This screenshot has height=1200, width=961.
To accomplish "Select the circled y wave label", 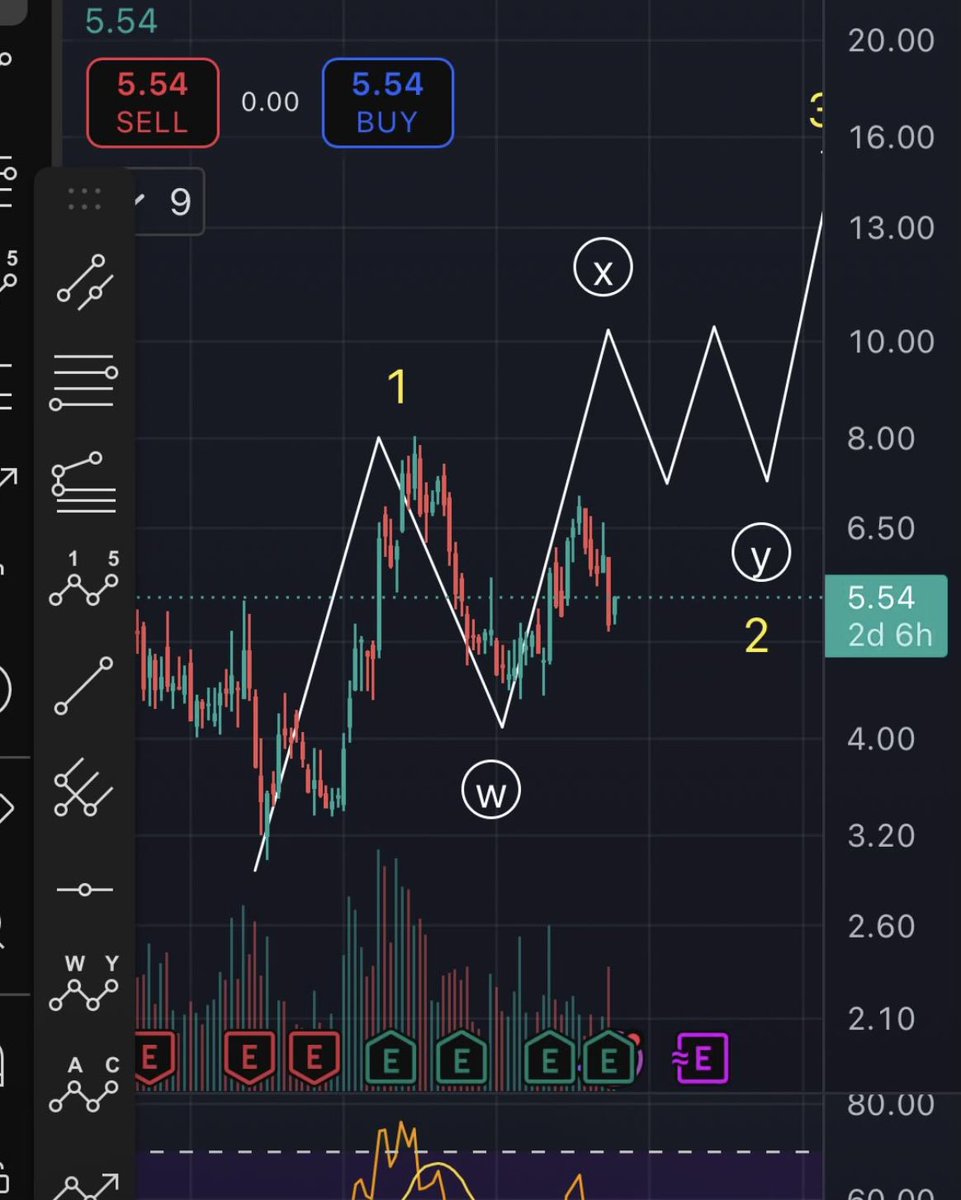I will click(x=761, y=553).
